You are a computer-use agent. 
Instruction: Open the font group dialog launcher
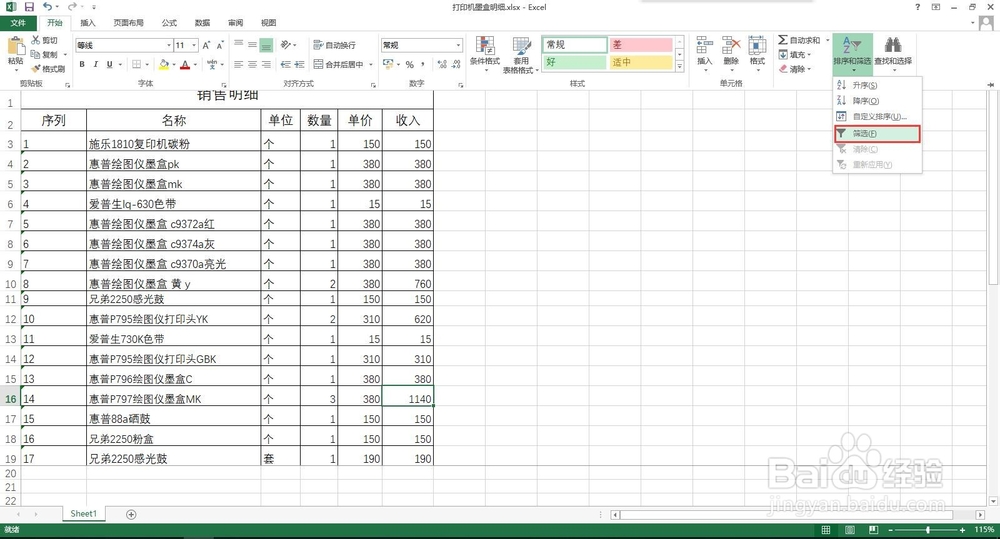tap(224, 84)
